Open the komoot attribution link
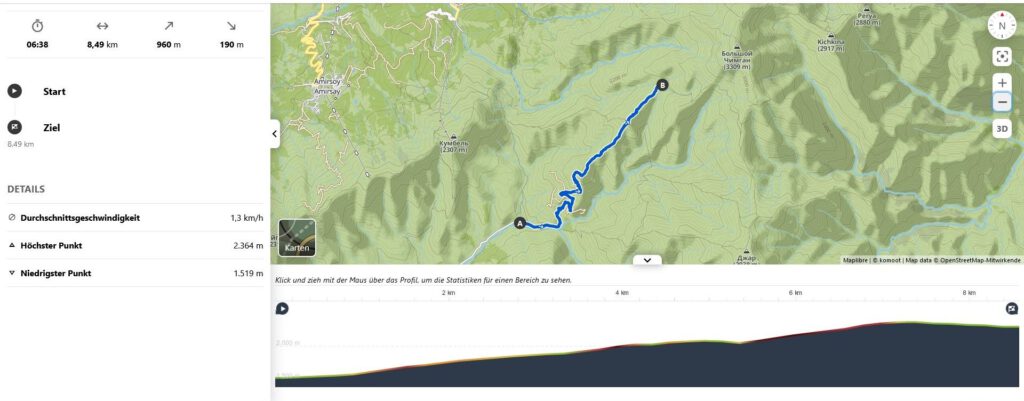The width and height of the screenshot is (1024, 401). [x=888, y=260]
